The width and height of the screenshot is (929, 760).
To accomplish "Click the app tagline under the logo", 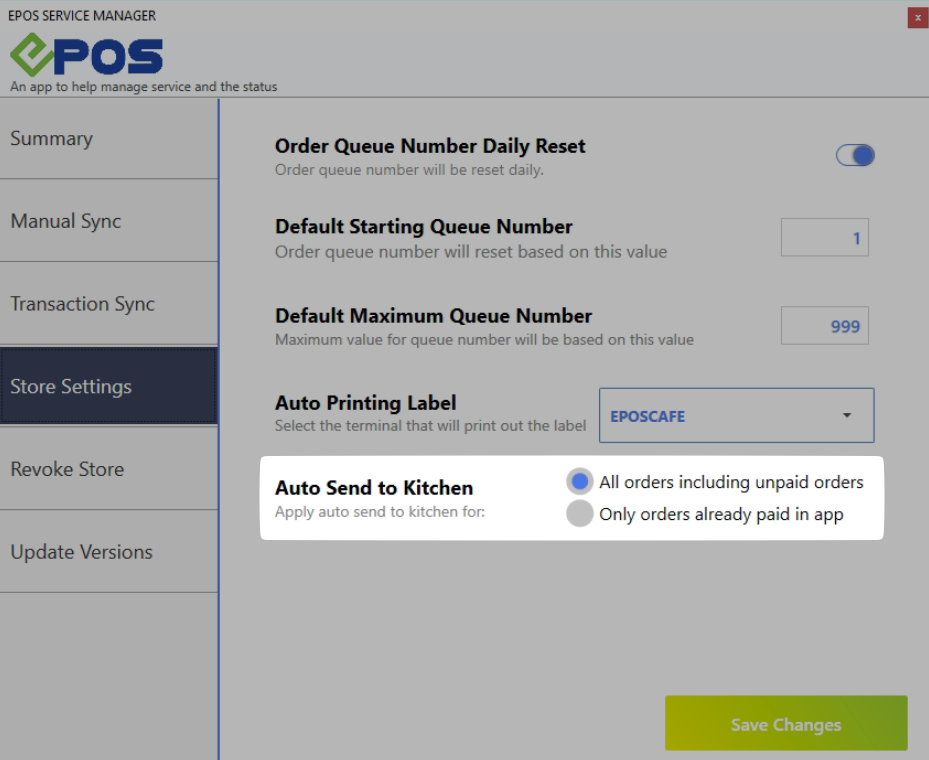I will coord(143,87).
